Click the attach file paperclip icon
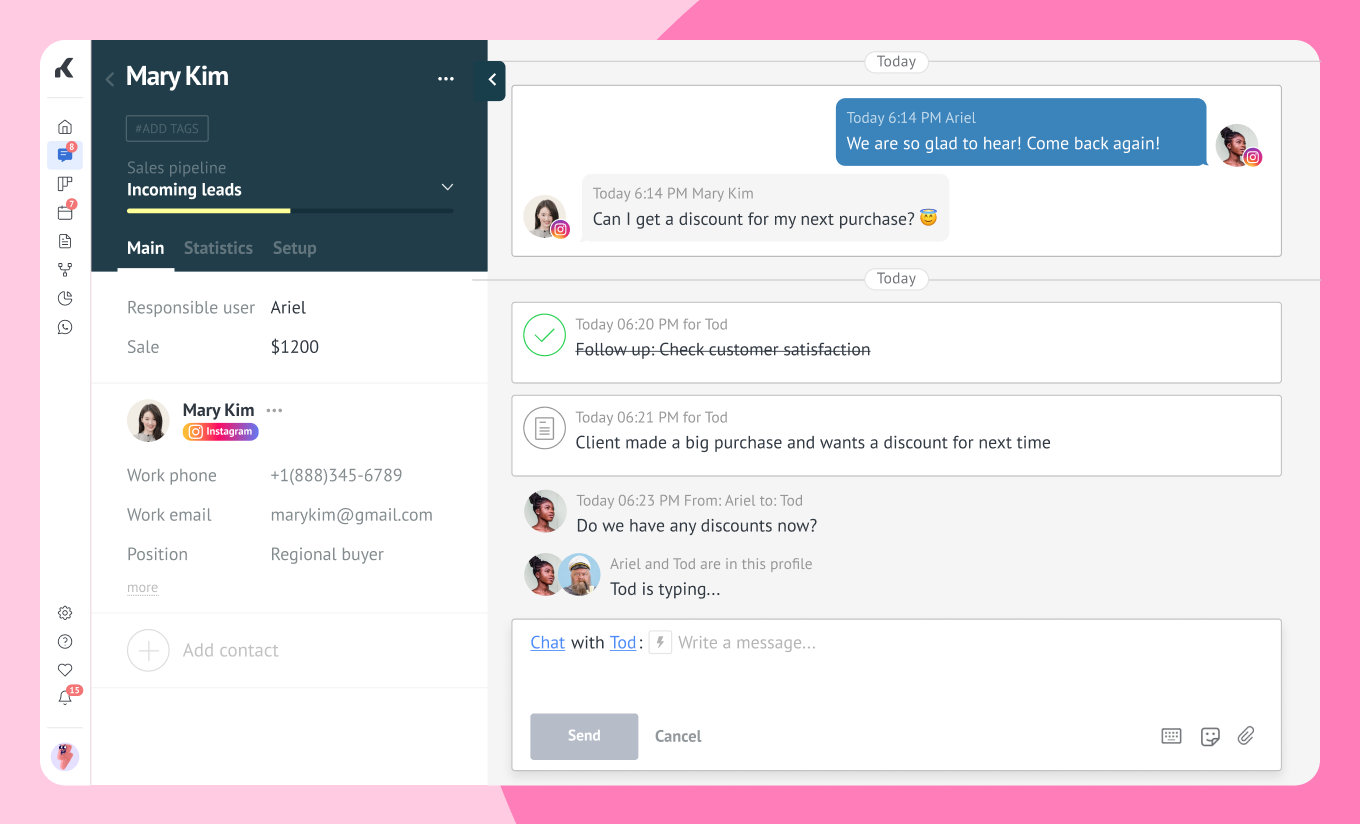 point(1246,736)
